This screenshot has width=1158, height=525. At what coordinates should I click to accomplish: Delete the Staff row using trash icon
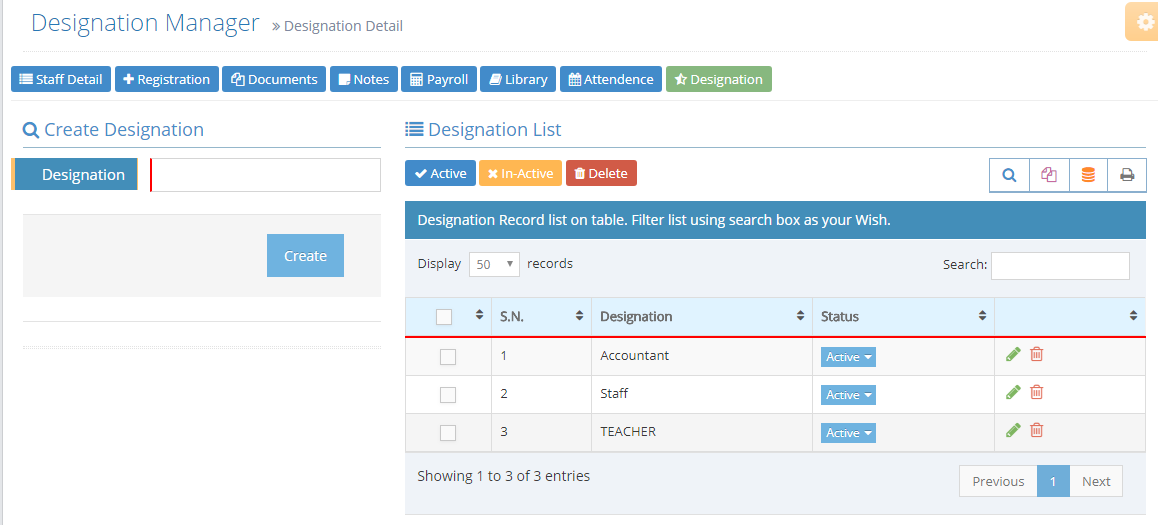pos(1037,392)
